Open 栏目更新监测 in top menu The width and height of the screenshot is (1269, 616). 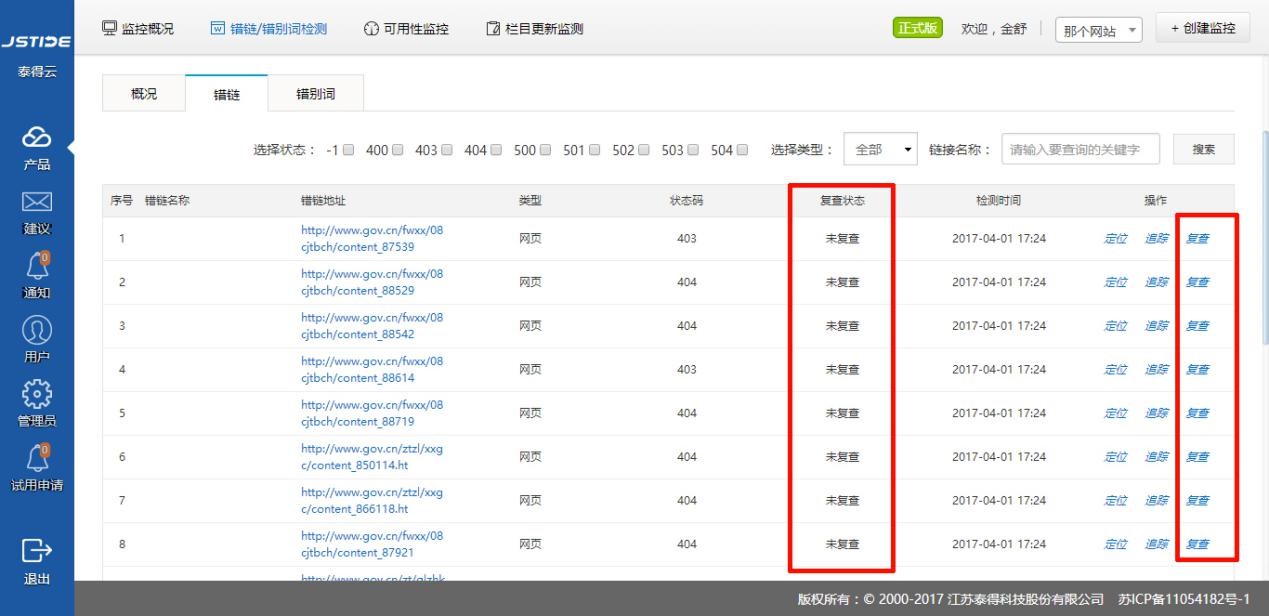tap(544, 28)
